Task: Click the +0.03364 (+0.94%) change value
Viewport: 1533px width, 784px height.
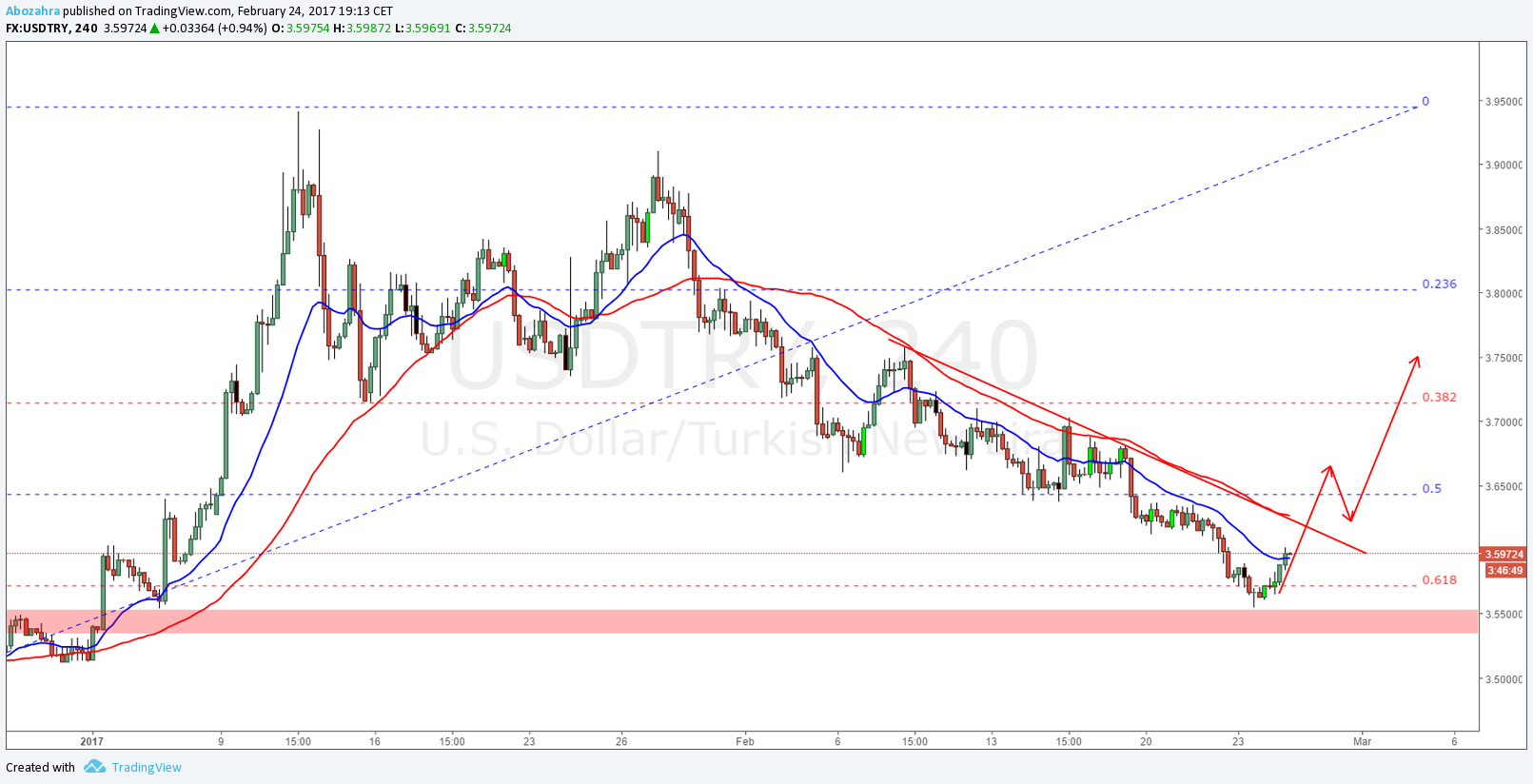Action: click(x=215, y=29)
